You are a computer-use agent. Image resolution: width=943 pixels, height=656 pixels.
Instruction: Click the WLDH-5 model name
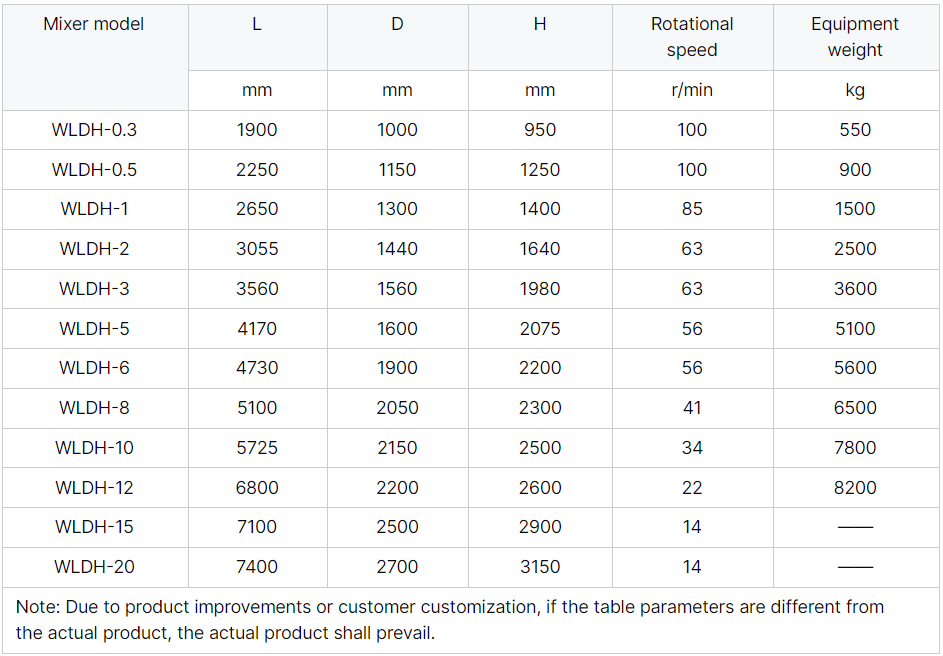(x=94, y=329)
